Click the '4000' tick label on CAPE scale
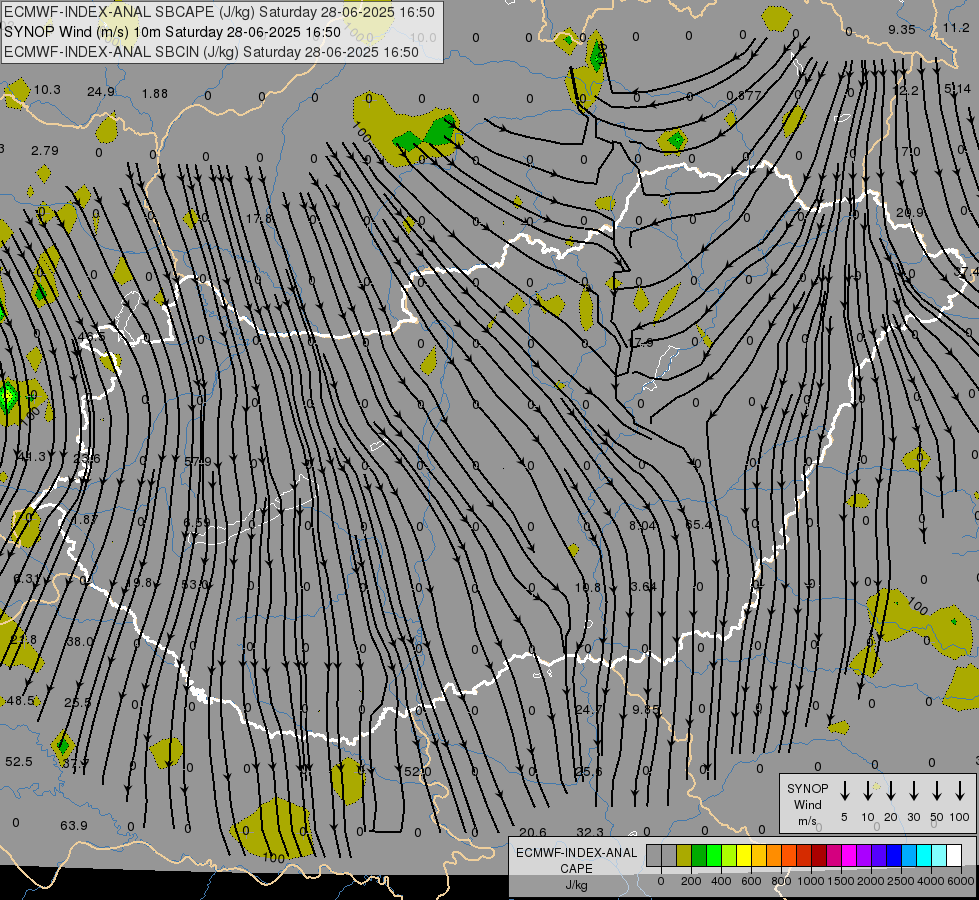The image size is (979, 900). pyautogui.click(x=930, y=881)
